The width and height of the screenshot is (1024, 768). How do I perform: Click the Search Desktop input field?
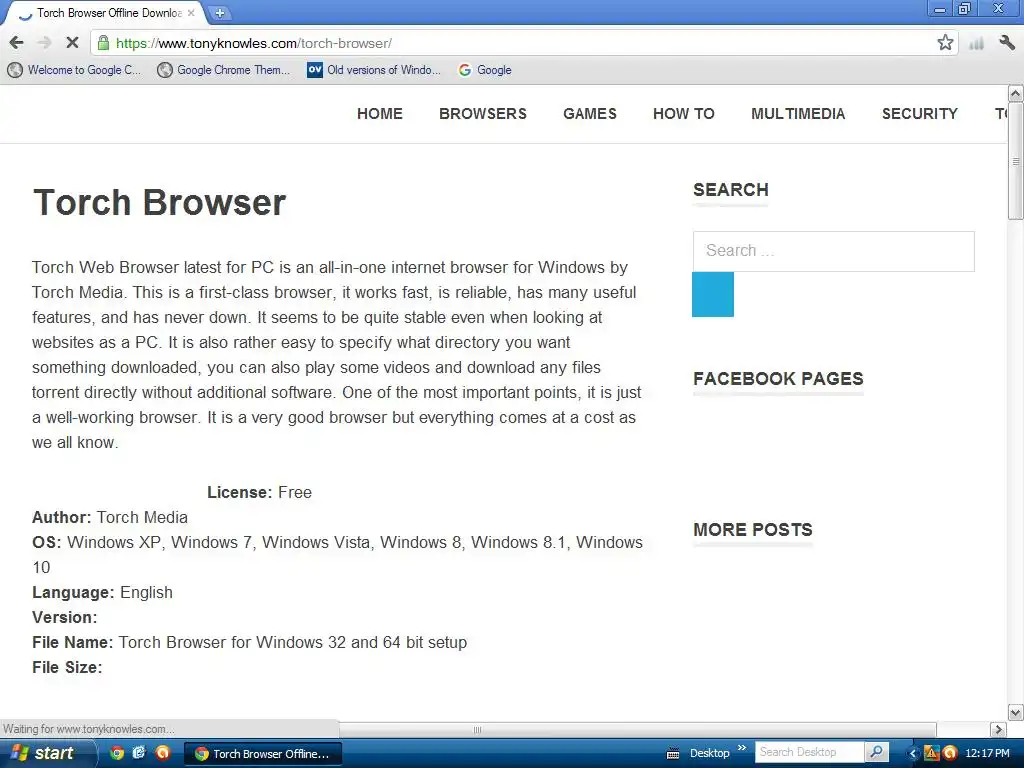coord(809,752)
